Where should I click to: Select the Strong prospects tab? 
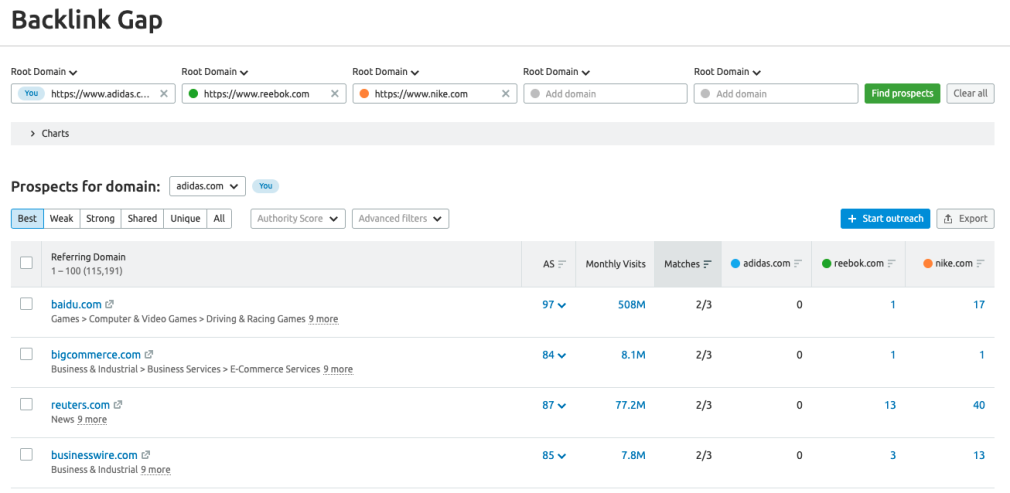pos(100,218)
